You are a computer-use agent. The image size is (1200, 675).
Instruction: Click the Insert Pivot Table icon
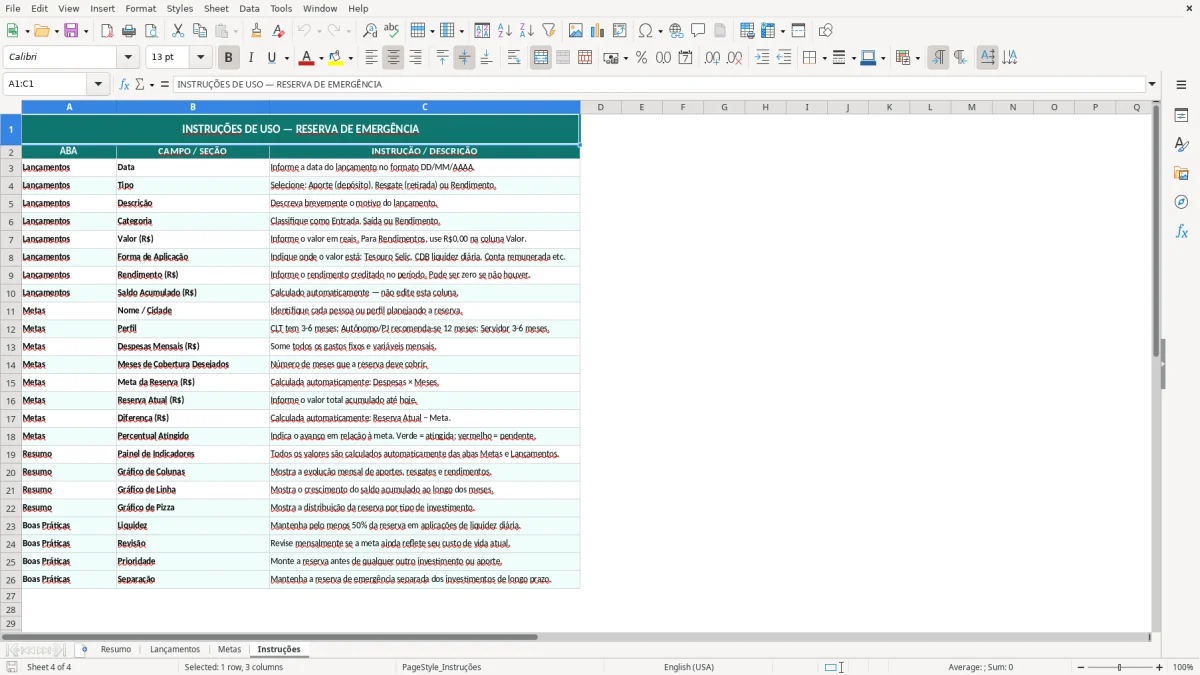(620, 31)
